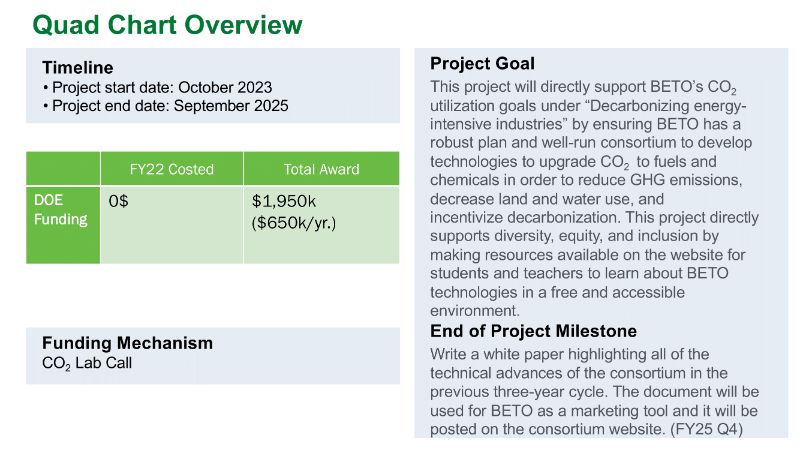Click the Funding Mechanism heading
This screenshot has height=450, width=800.
click(127, 343)
